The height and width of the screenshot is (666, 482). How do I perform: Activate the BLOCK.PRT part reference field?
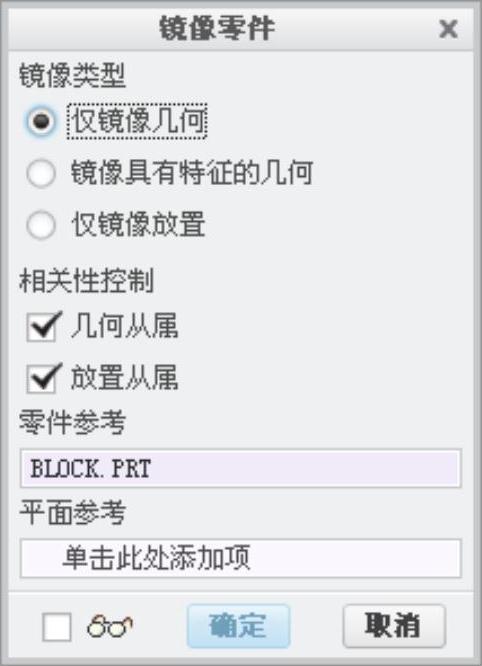coord(240,468)
